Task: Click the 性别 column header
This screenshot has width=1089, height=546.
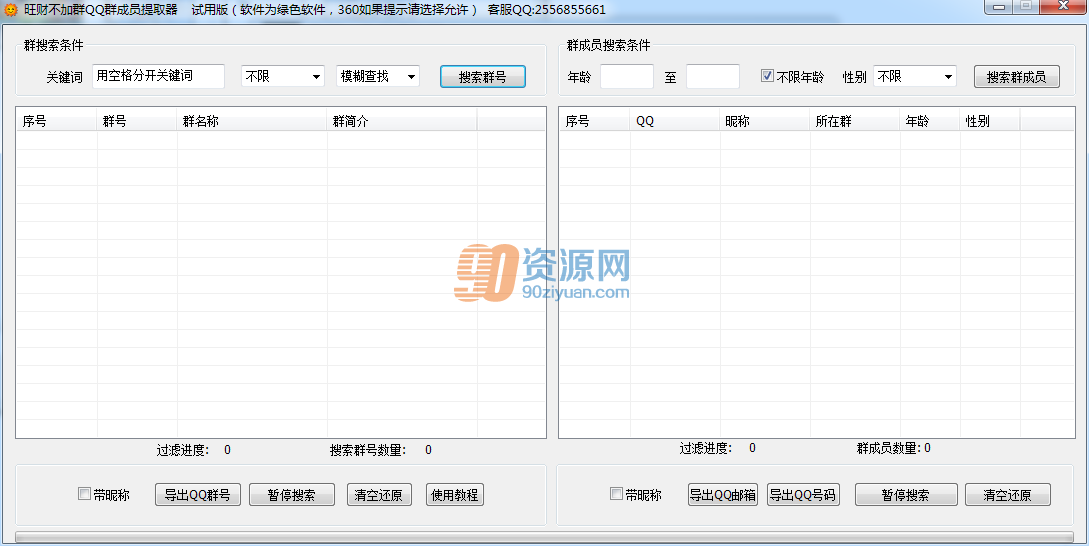Action: [990, 121]
